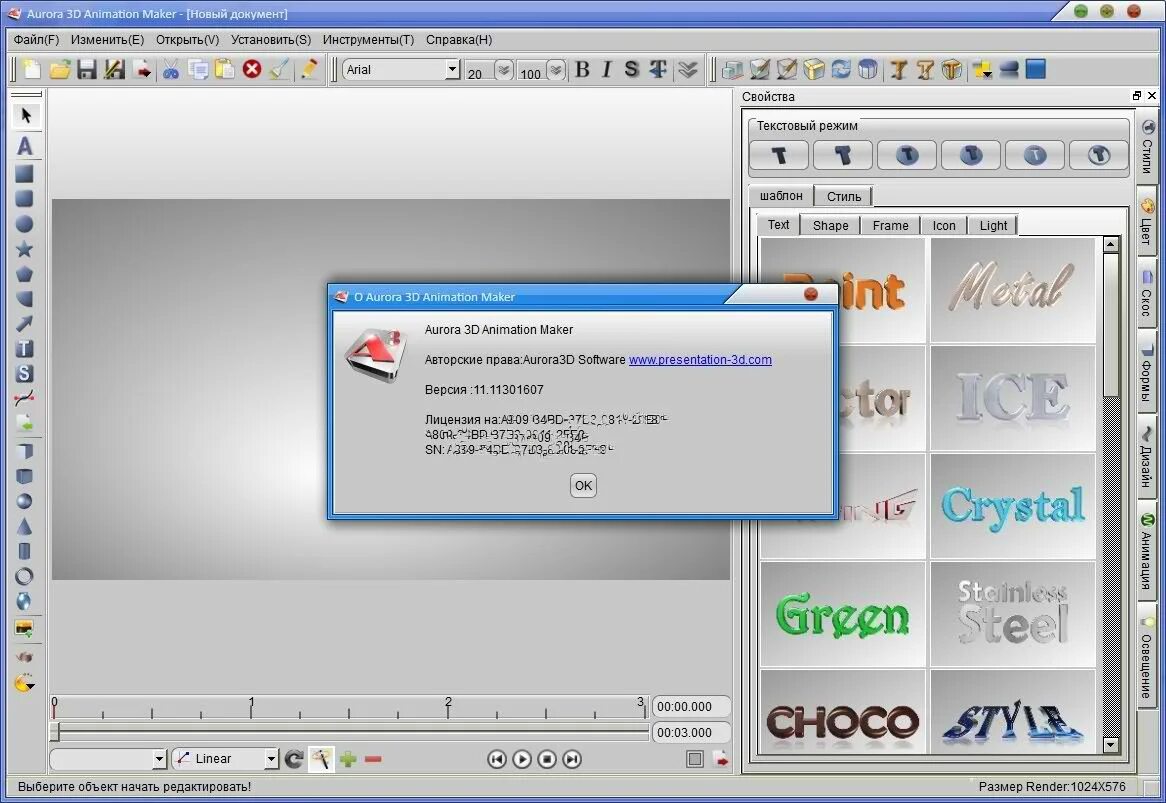Screen dimensions: 1166x803
Task: Switch to the Стиль tab
Action: point(843,196)
